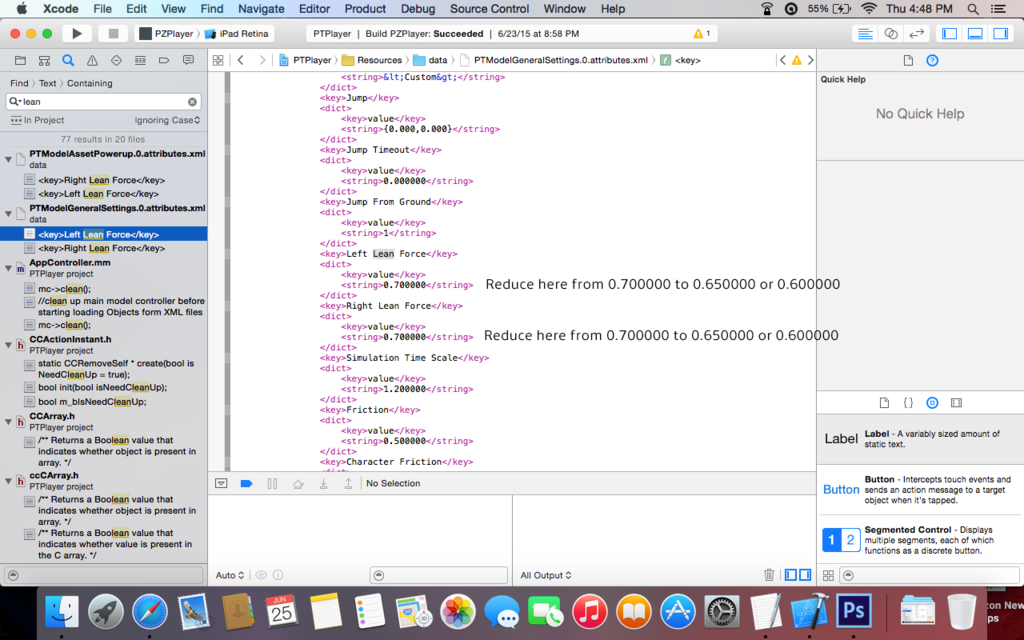Click the data folder in jump bar
Viewport: 1024px width, 640px height.
tap(430, 60)
